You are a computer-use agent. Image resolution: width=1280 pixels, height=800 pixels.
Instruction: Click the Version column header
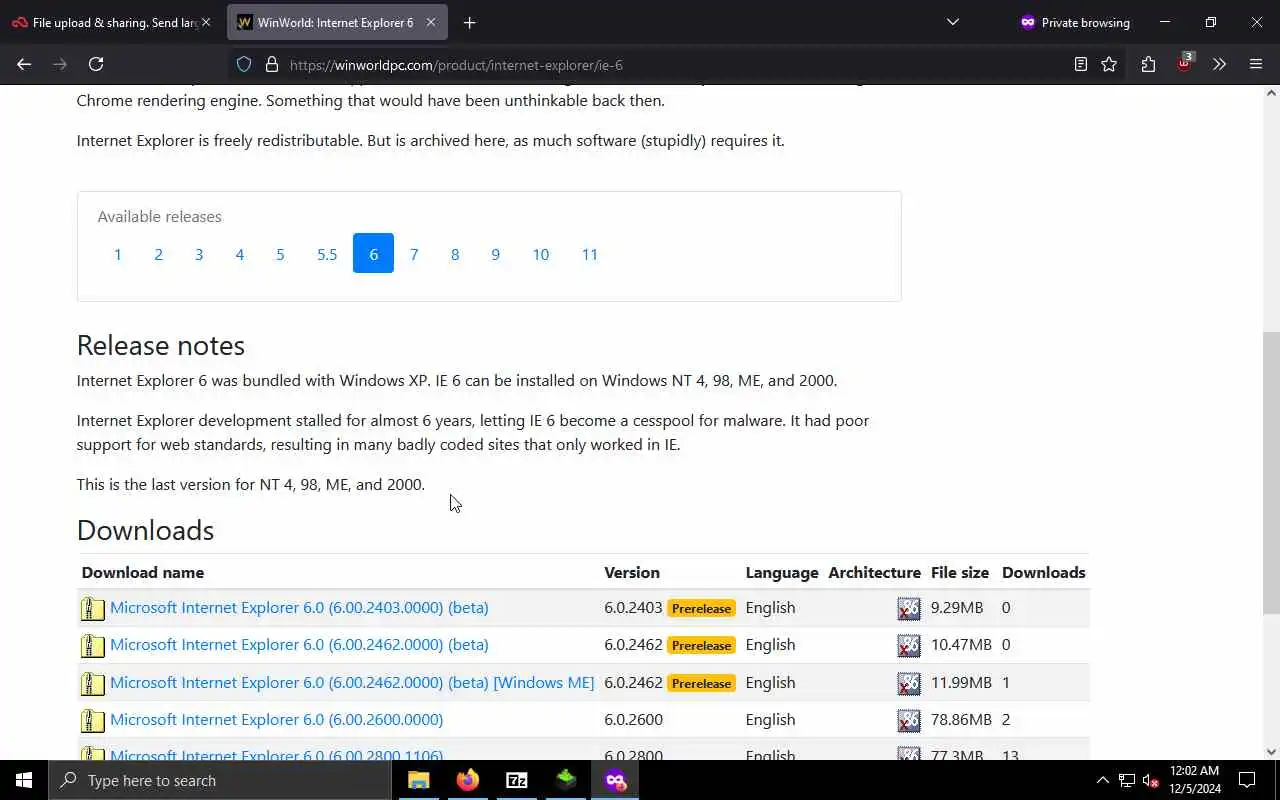[632, 572]
